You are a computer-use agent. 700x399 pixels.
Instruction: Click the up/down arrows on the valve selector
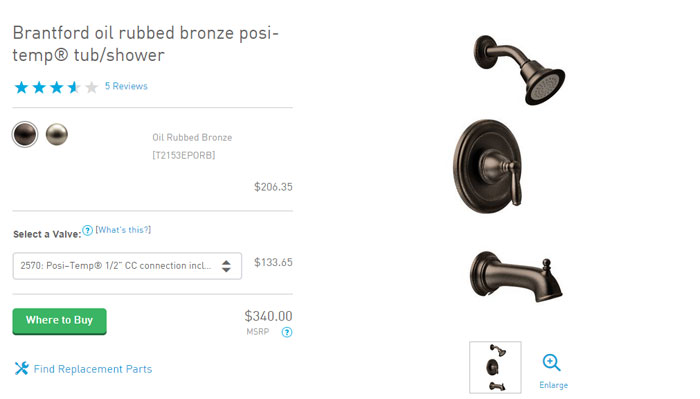click(x=226, y=266)
